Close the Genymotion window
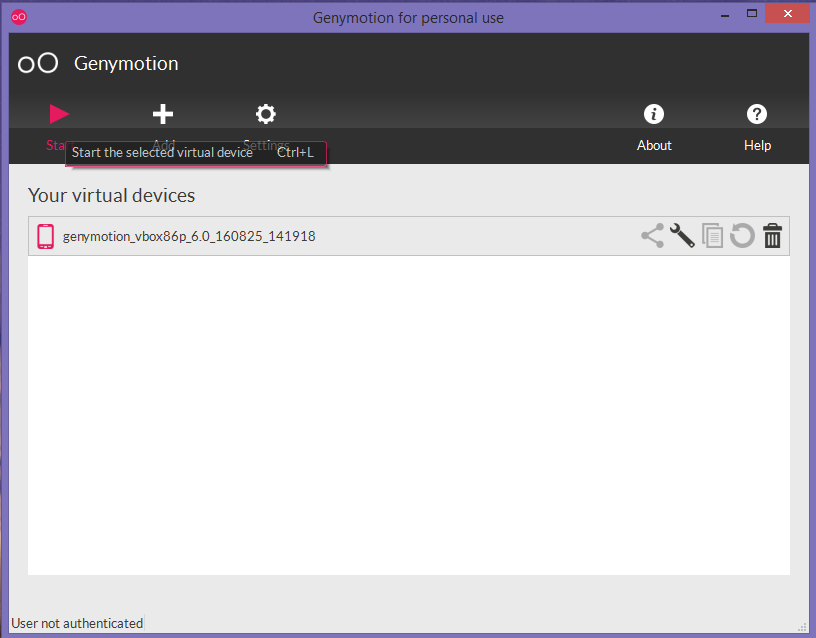Image resolution: width=816 pixels, height=638 pixels. pos(787,14)
